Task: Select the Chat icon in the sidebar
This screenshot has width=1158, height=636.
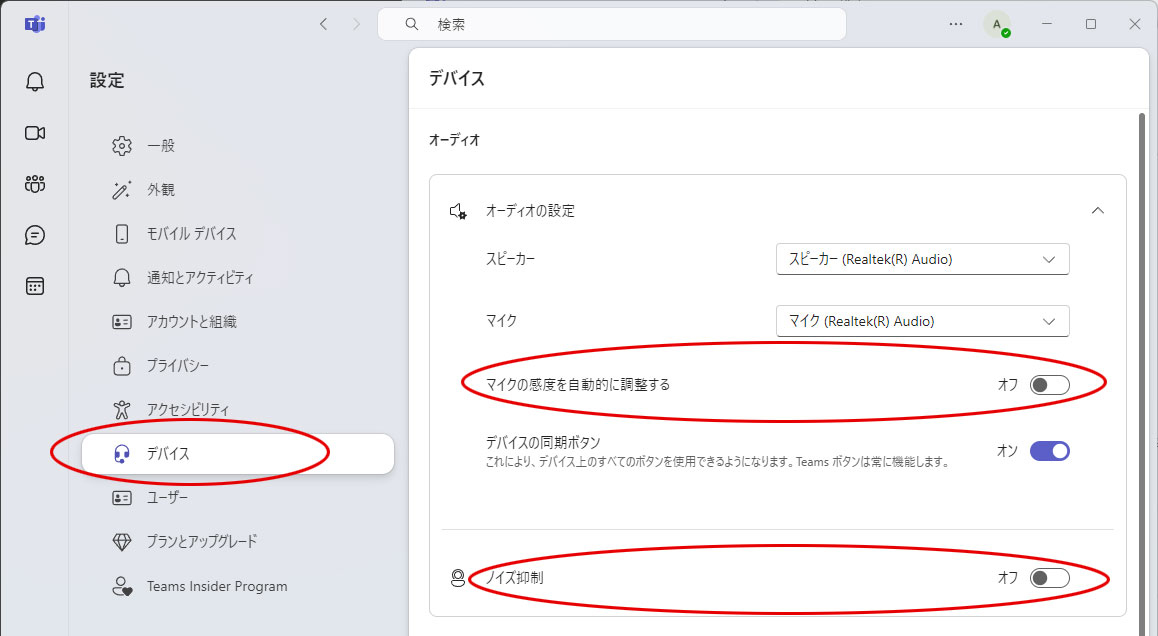Action: tap(34, 234)
